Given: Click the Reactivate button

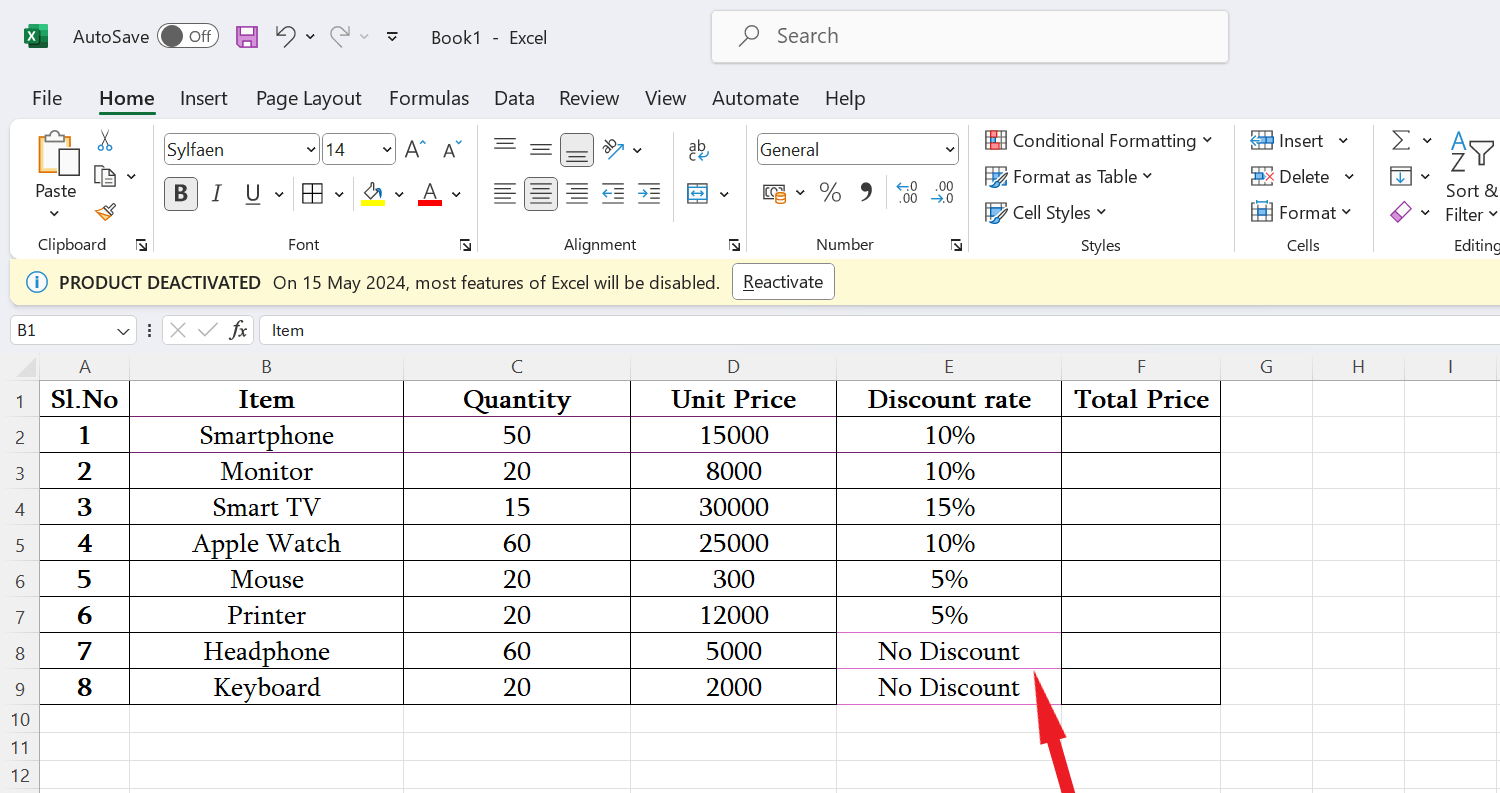Looking at the screenshot, I should 783,281.
